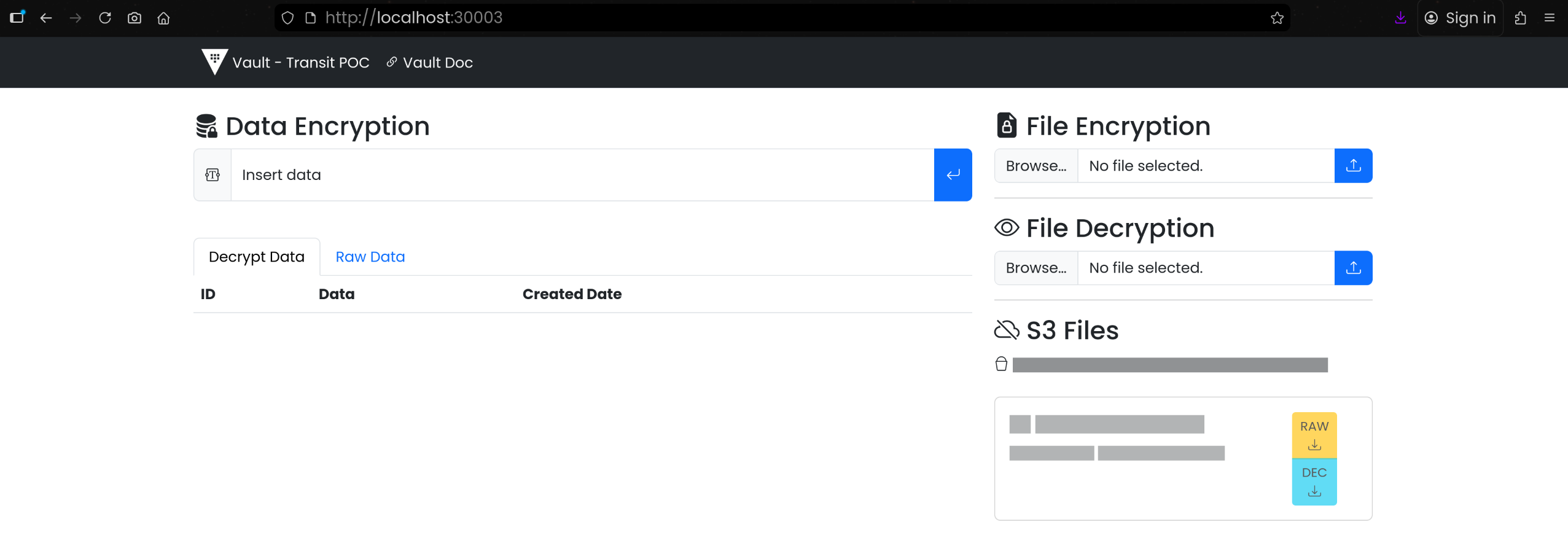Screen dimensions: 1568x543
Task: Click Sign in to browser account
Action: tap(1460, 18)
